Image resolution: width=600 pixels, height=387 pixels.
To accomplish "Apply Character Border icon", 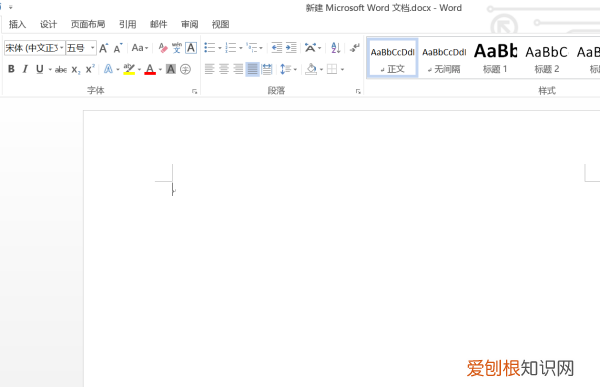I will pyautogui.click(x=191, y=48).
